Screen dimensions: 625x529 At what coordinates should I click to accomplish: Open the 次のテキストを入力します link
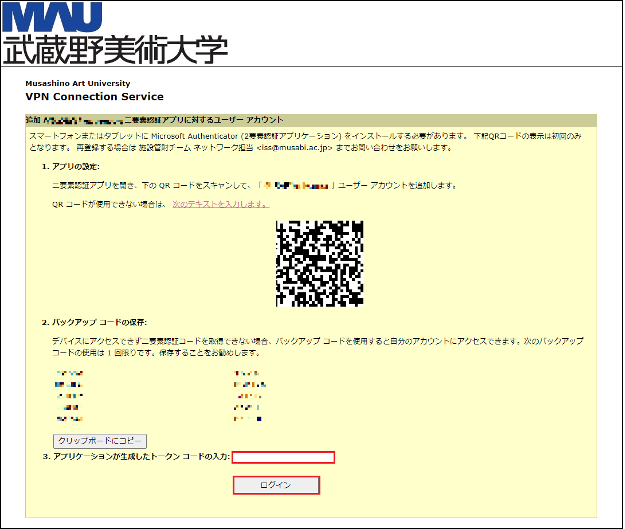coord(221,204)
